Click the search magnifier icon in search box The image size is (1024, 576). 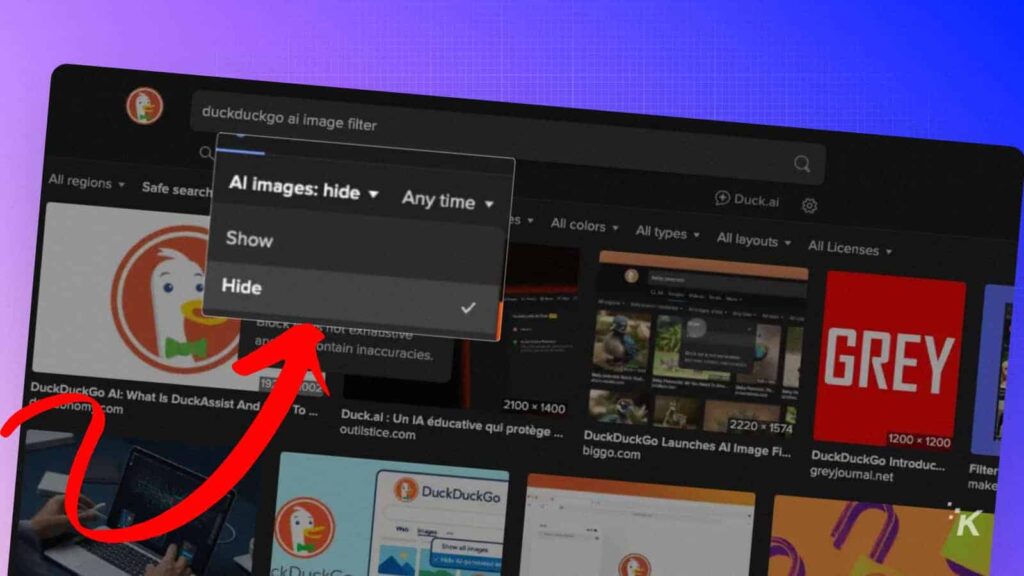802,164
